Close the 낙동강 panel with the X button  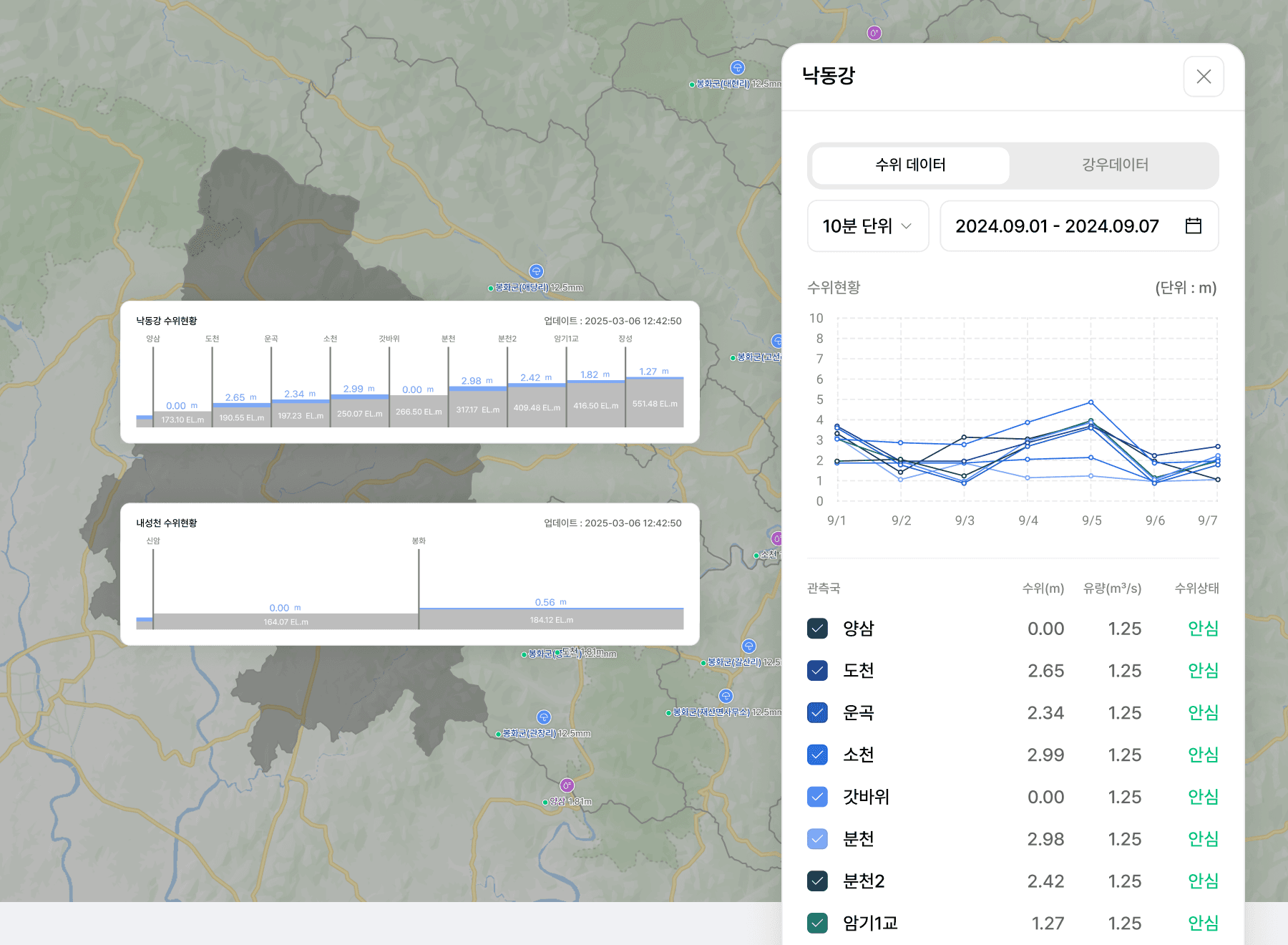(x=1203, y=77)
